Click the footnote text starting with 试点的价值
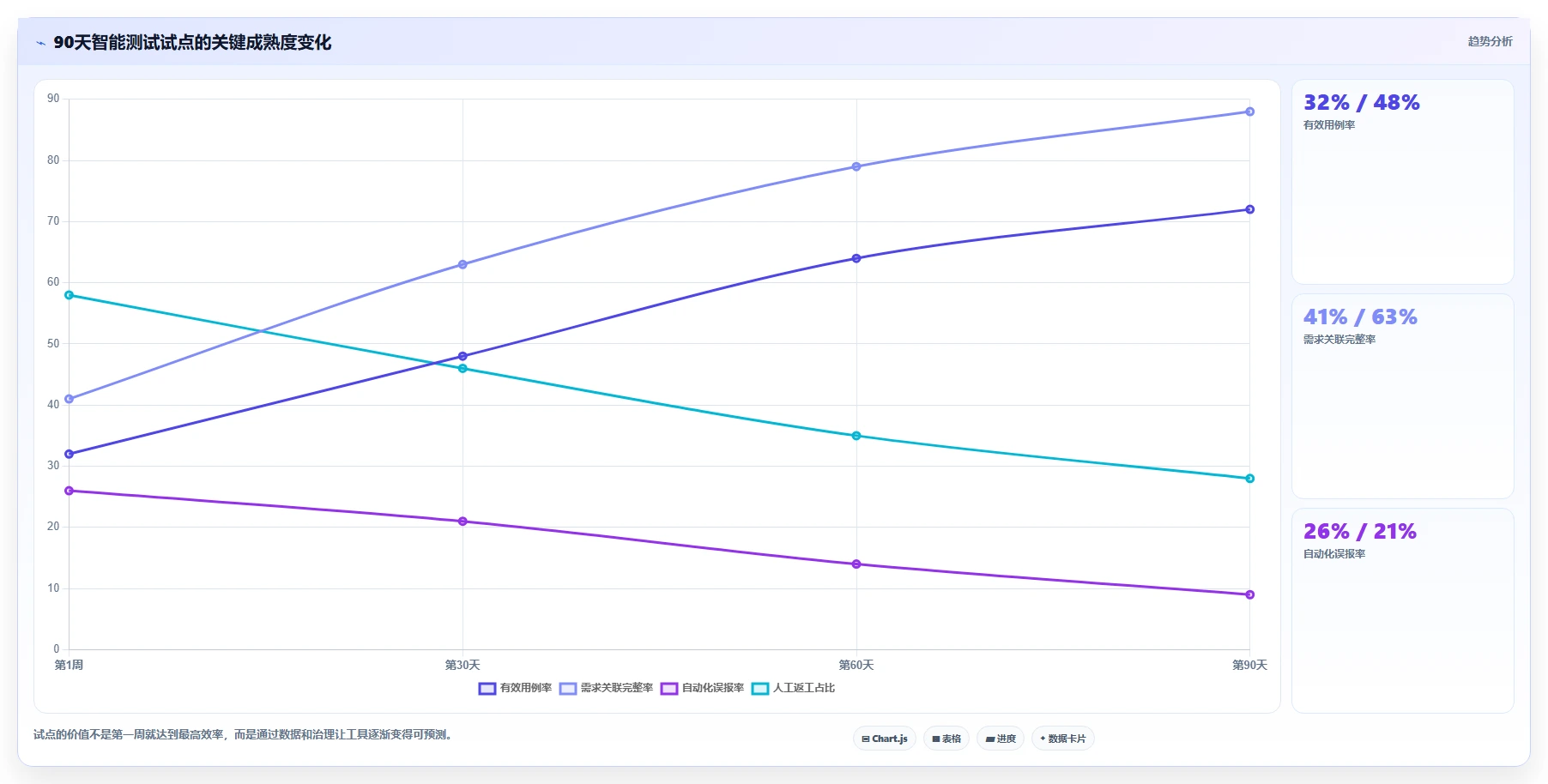This screenshot has height=784, width=1548. tap(245, 735)
